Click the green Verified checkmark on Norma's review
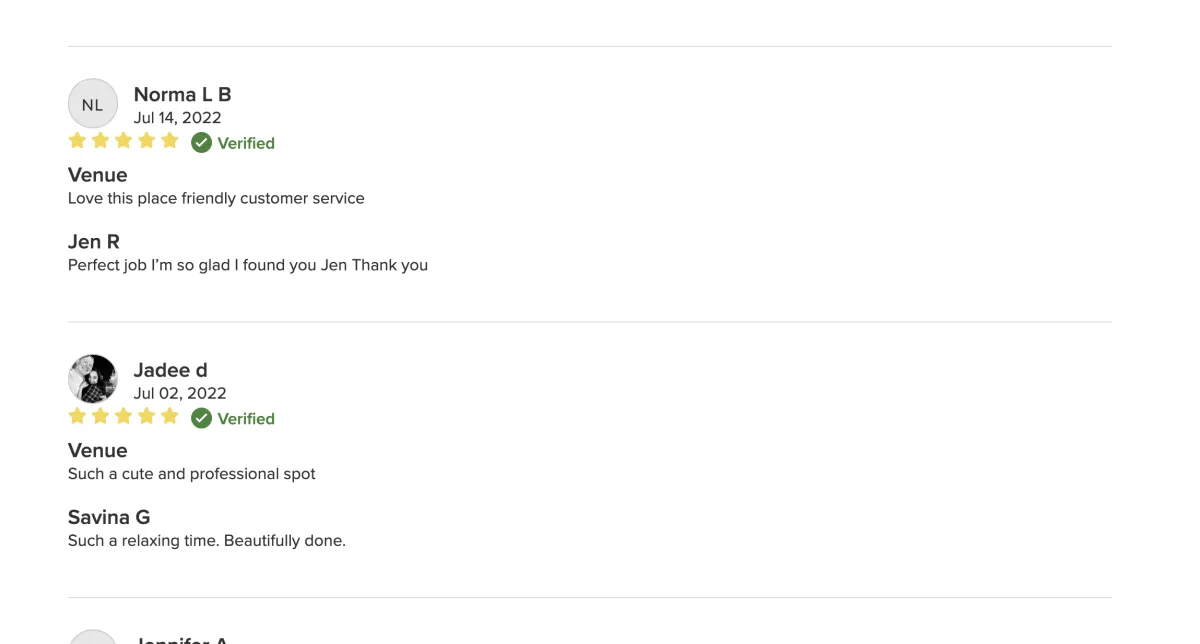This screenshot has height=644, width=1200. coord(201,143)
